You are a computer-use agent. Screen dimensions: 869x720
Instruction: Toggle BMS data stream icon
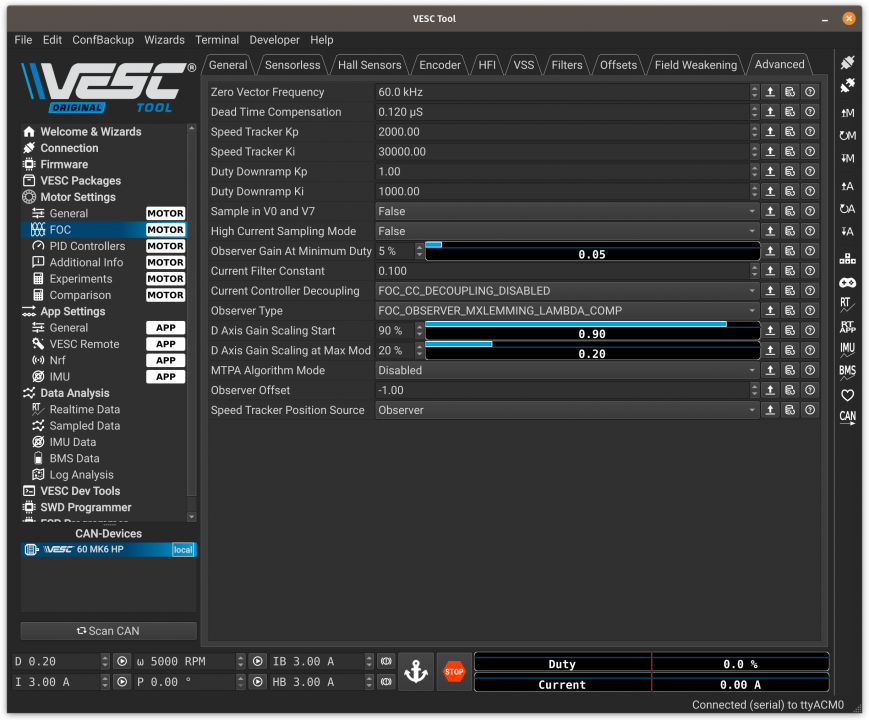(847, 371)
